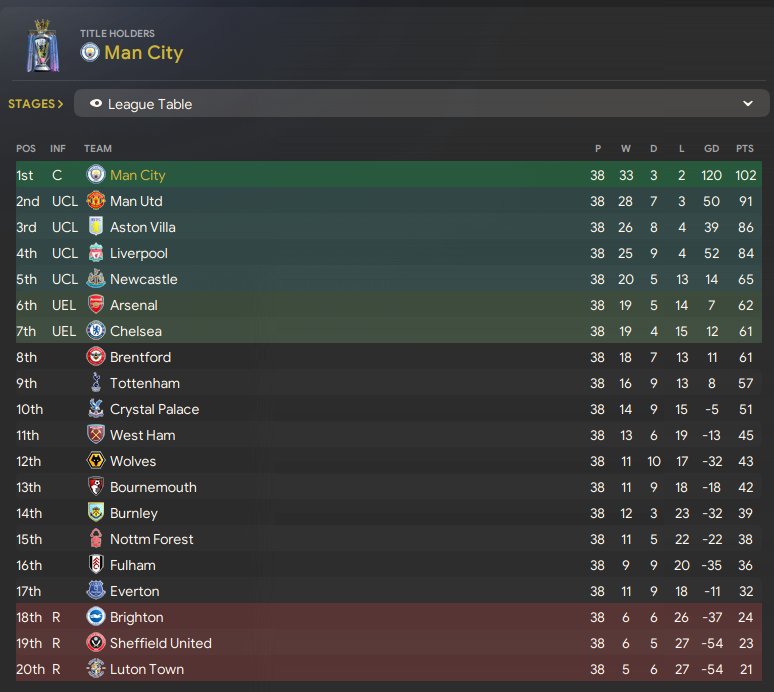This screenshot has width=774, height=692.
Task: Select the Chelsea team name
Action: point(135,331)
